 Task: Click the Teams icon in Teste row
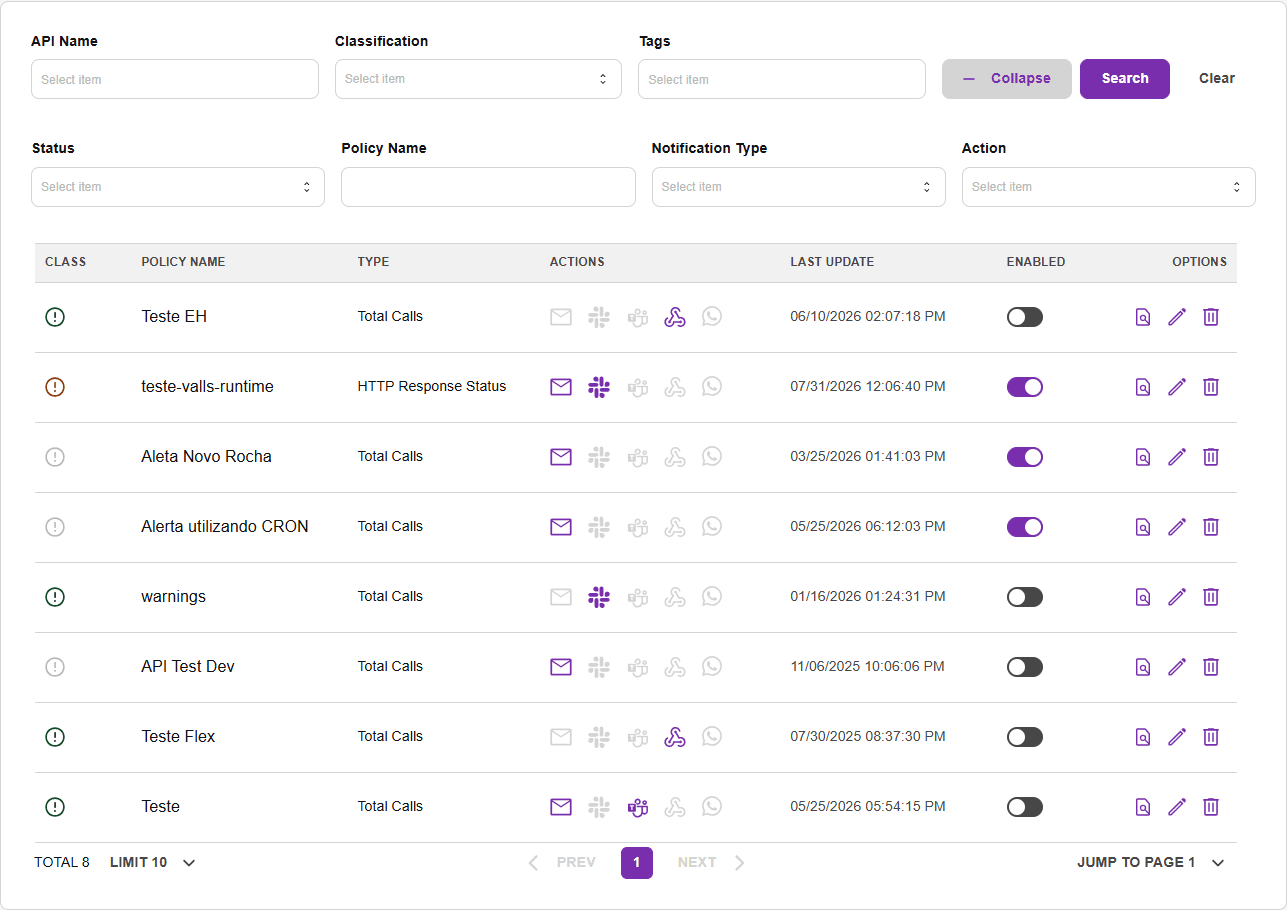click(x=637, y=807)
